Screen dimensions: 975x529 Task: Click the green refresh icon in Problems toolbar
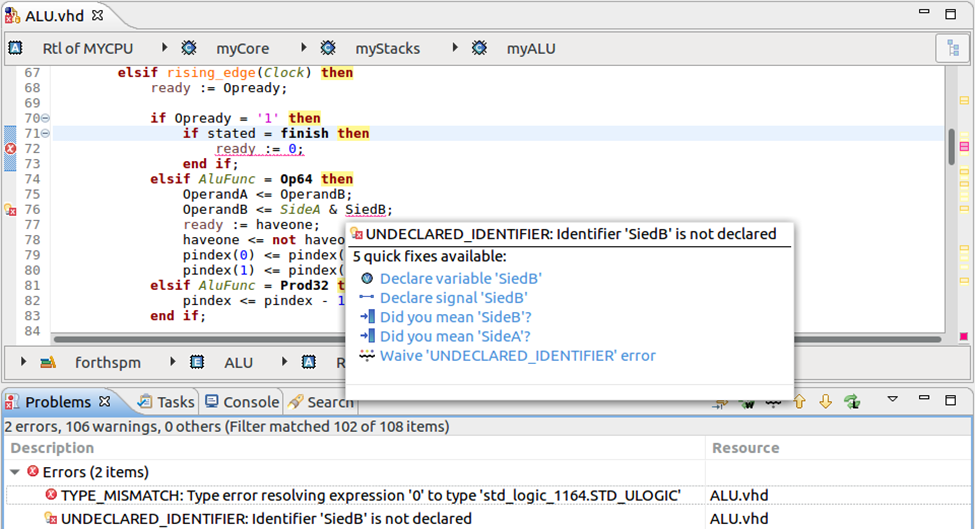point(852,402)
